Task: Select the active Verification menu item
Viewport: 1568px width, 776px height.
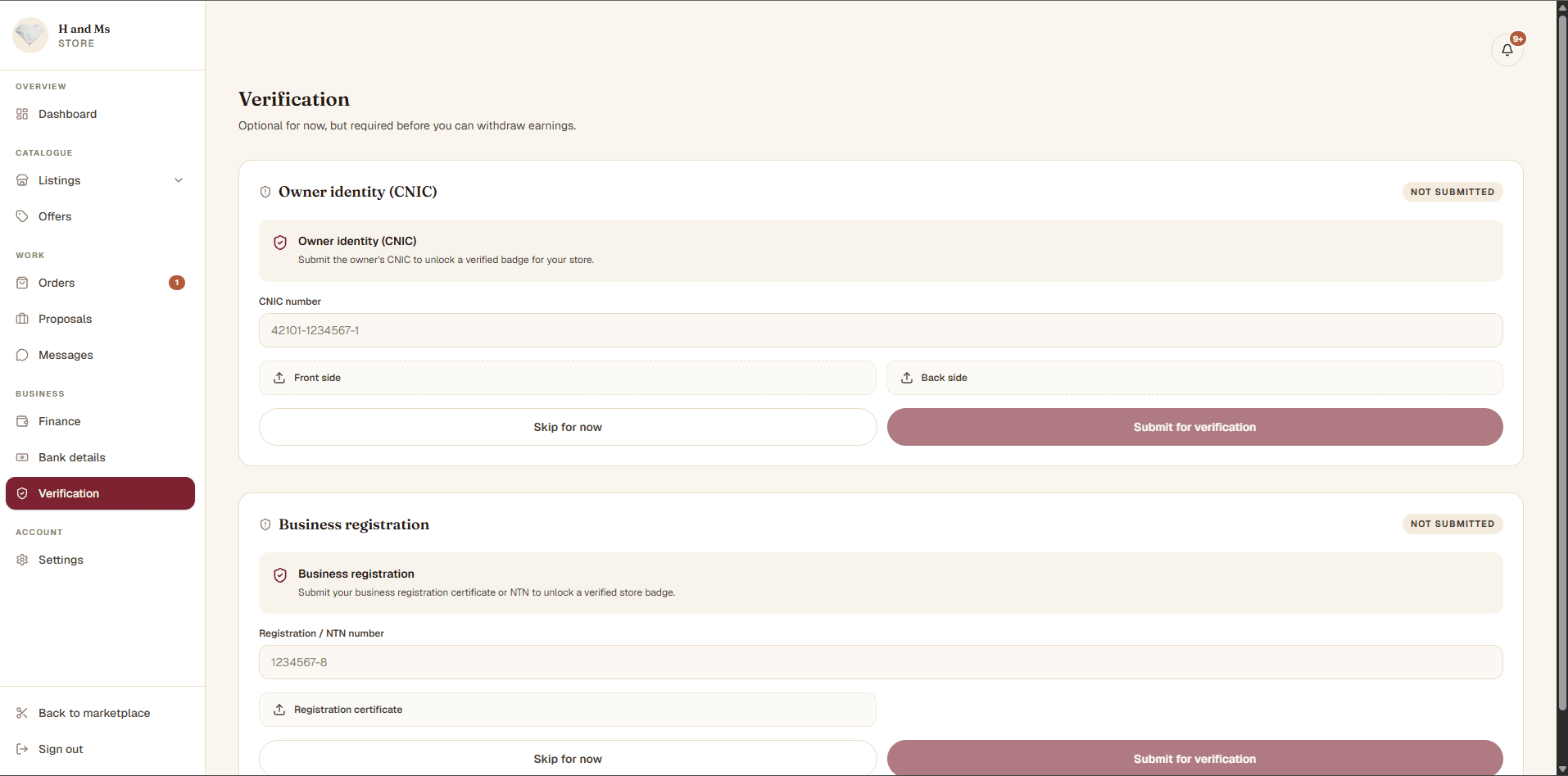Action: pos(100,493)
